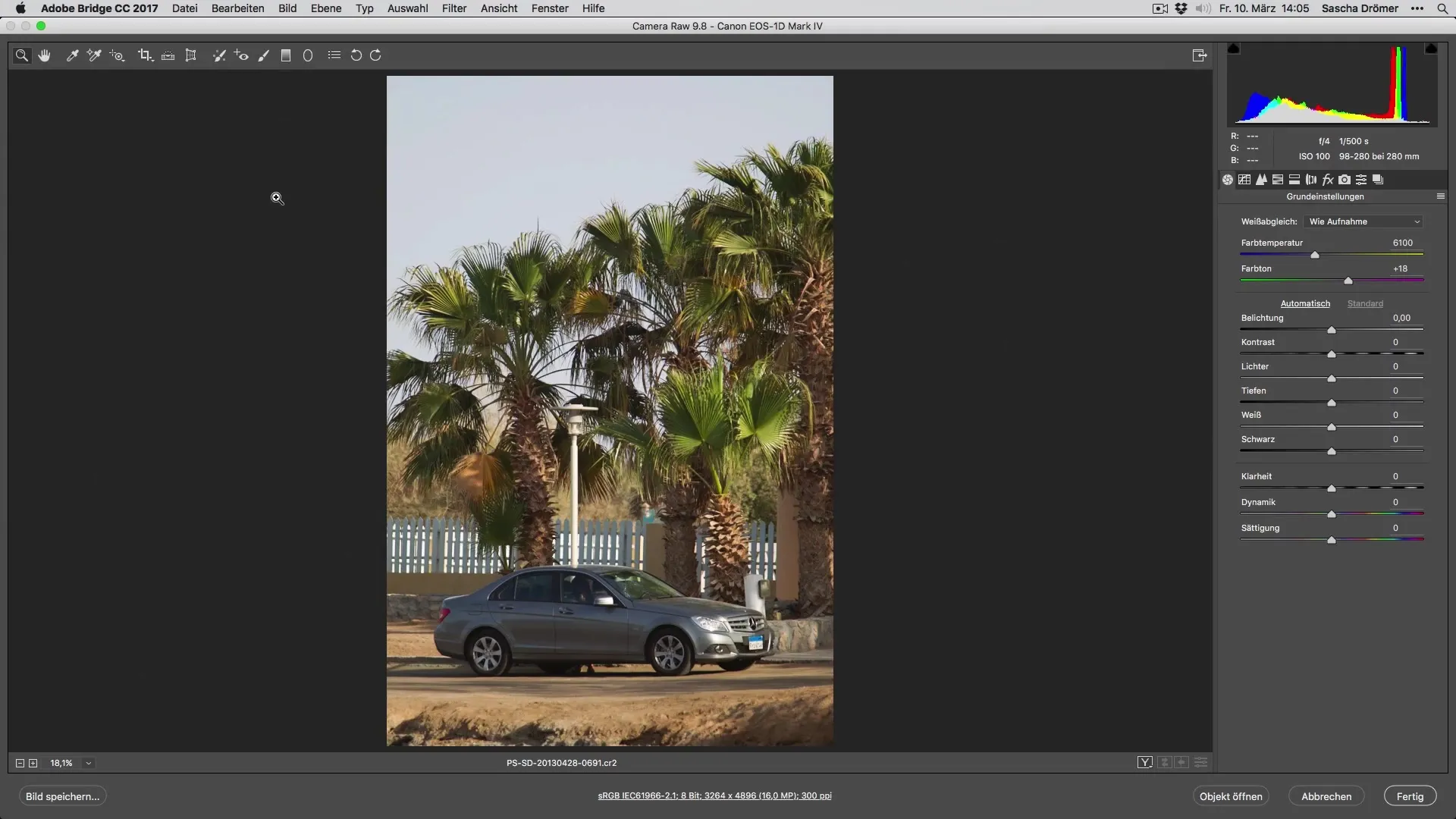The image size is (1456, 819).
Task: Click Standard tone reset link
Action: click(x=1365, y=303)
